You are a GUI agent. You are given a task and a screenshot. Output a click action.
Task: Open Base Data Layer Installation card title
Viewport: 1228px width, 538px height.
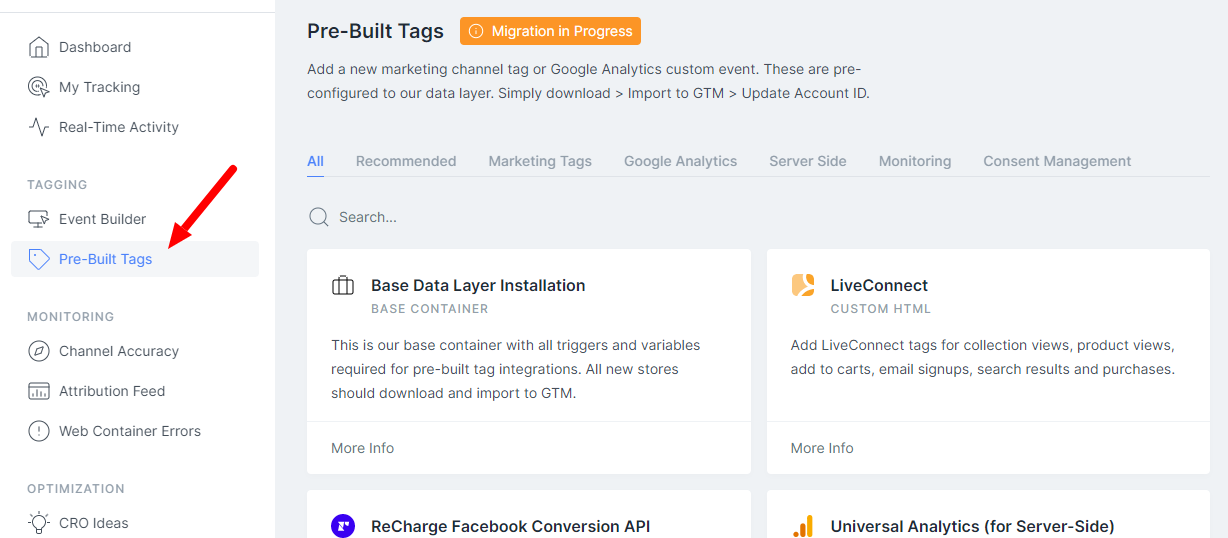tap(478, 285)
